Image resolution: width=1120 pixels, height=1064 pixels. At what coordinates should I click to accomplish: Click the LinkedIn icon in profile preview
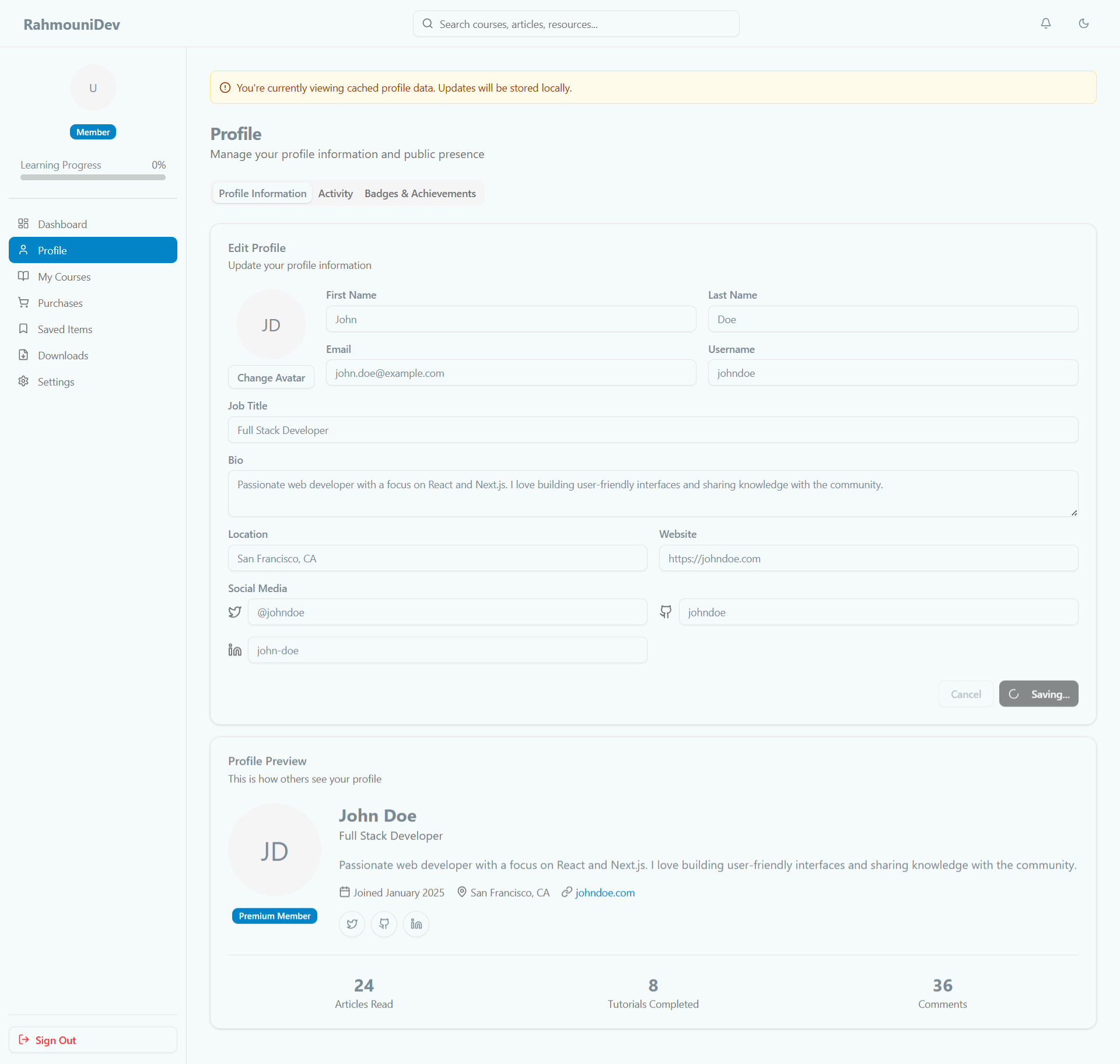click(416, 924)
